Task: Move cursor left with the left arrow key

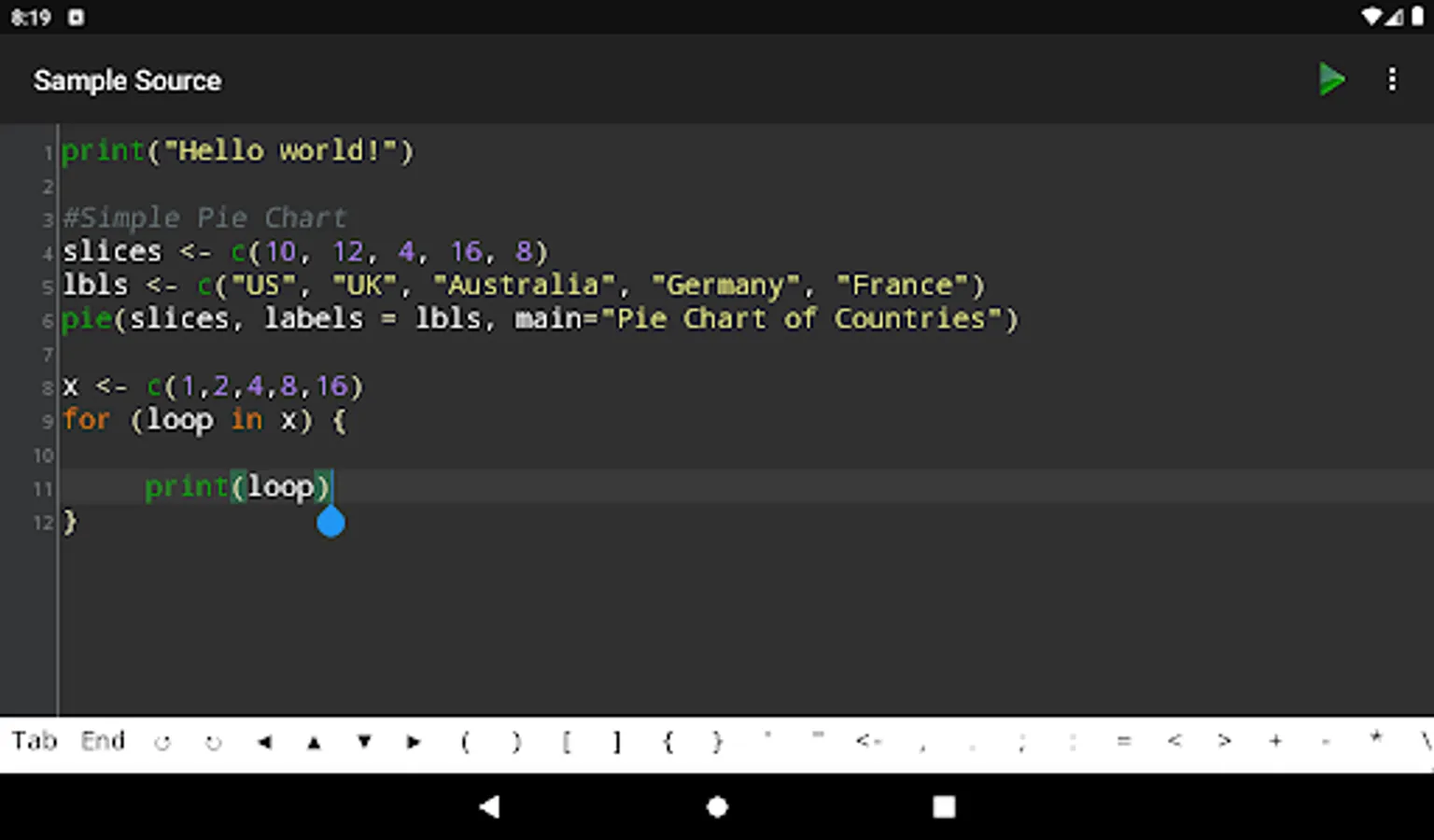Action: 264,743
